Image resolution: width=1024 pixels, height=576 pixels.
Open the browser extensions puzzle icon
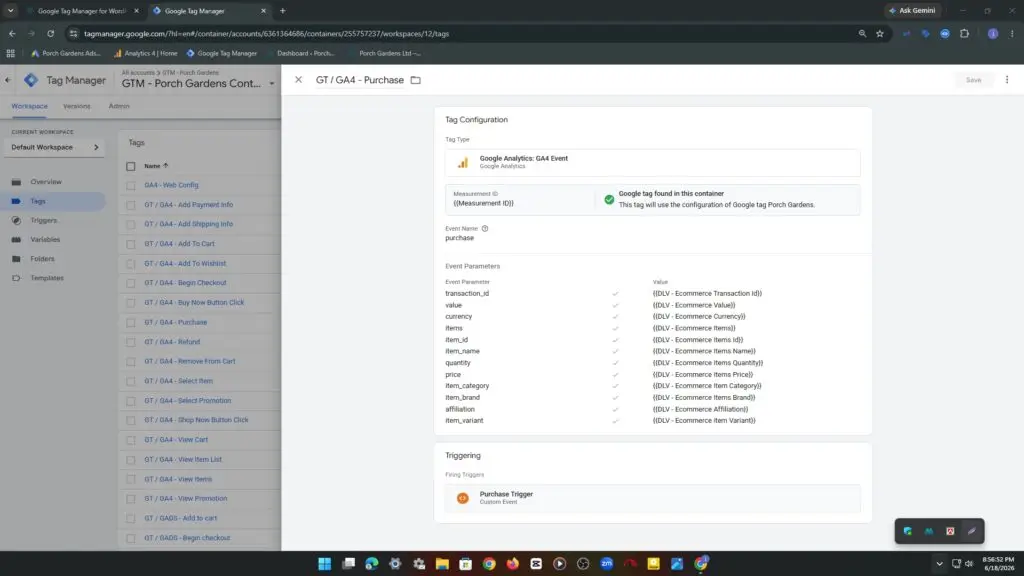coord(965,33)
